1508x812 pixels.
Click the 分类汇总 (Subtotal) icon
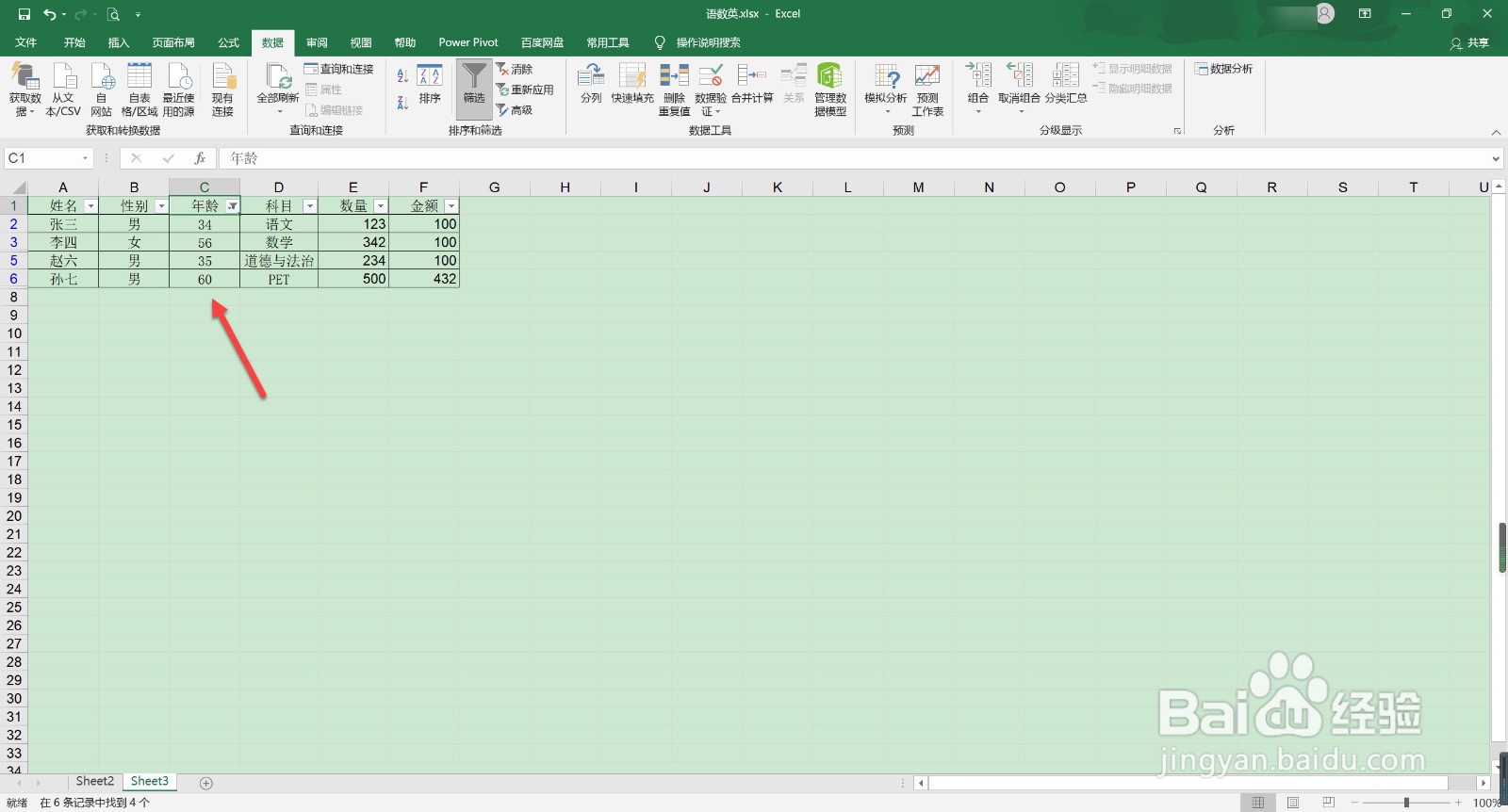1066,84
